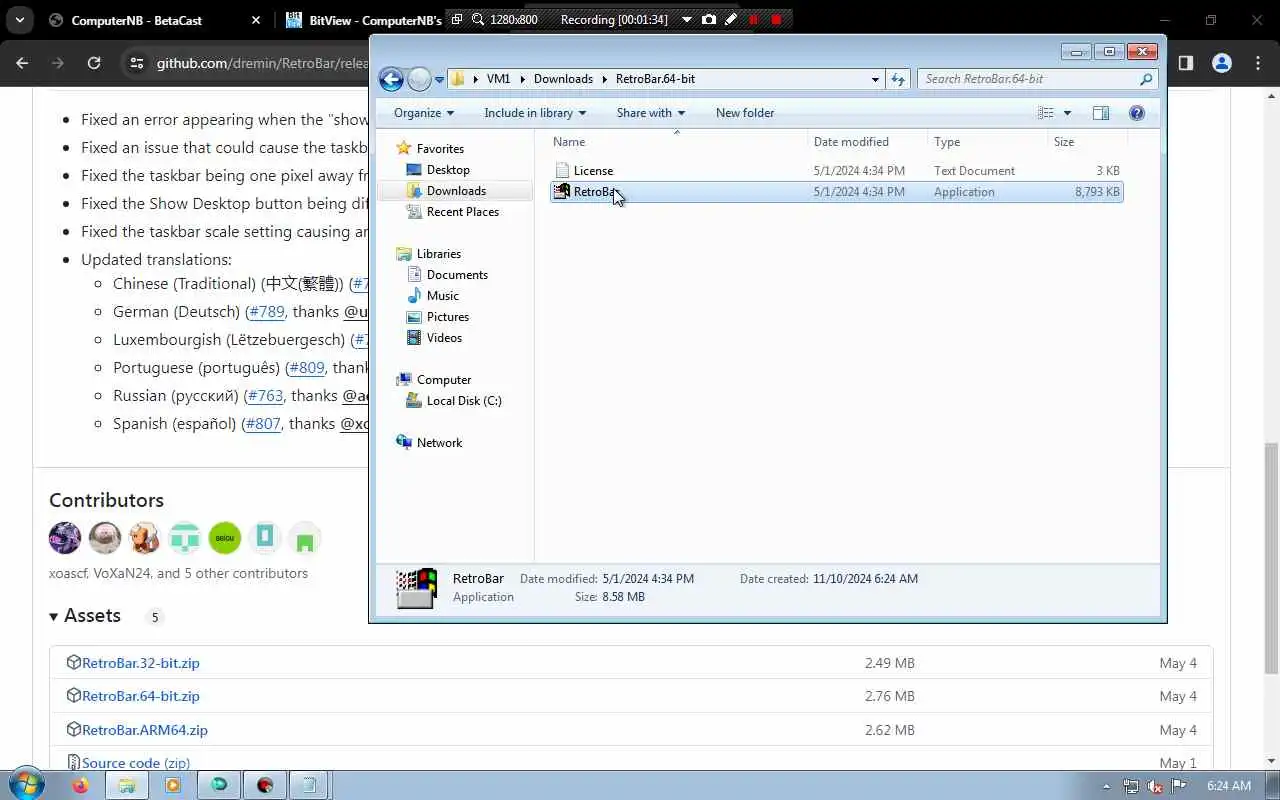Open address bar history dropdown in Explorer
Screen dimensions: 1280x800
point(875,79)
